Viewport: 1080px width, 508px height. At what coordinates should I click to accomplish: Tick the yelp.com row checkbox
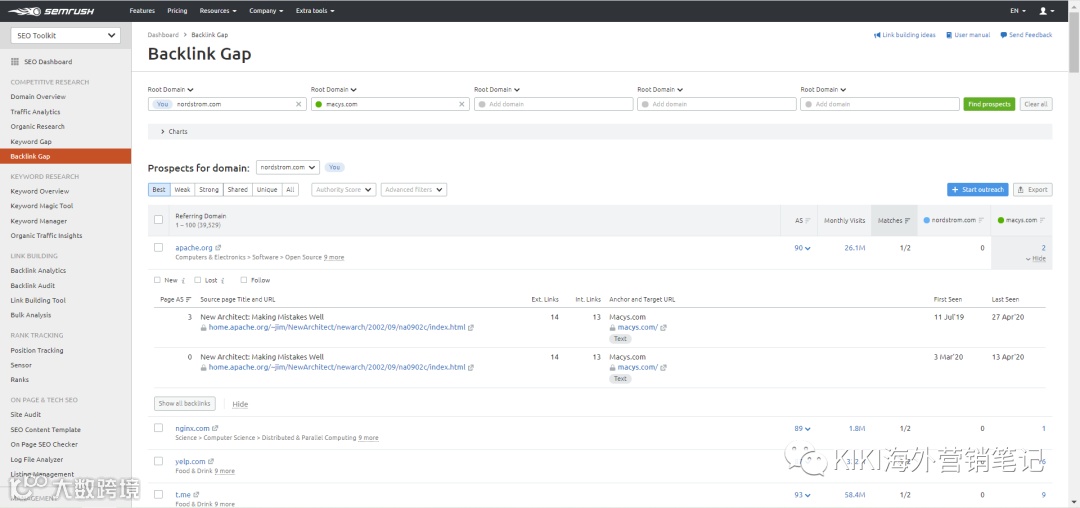coord(158,461)
